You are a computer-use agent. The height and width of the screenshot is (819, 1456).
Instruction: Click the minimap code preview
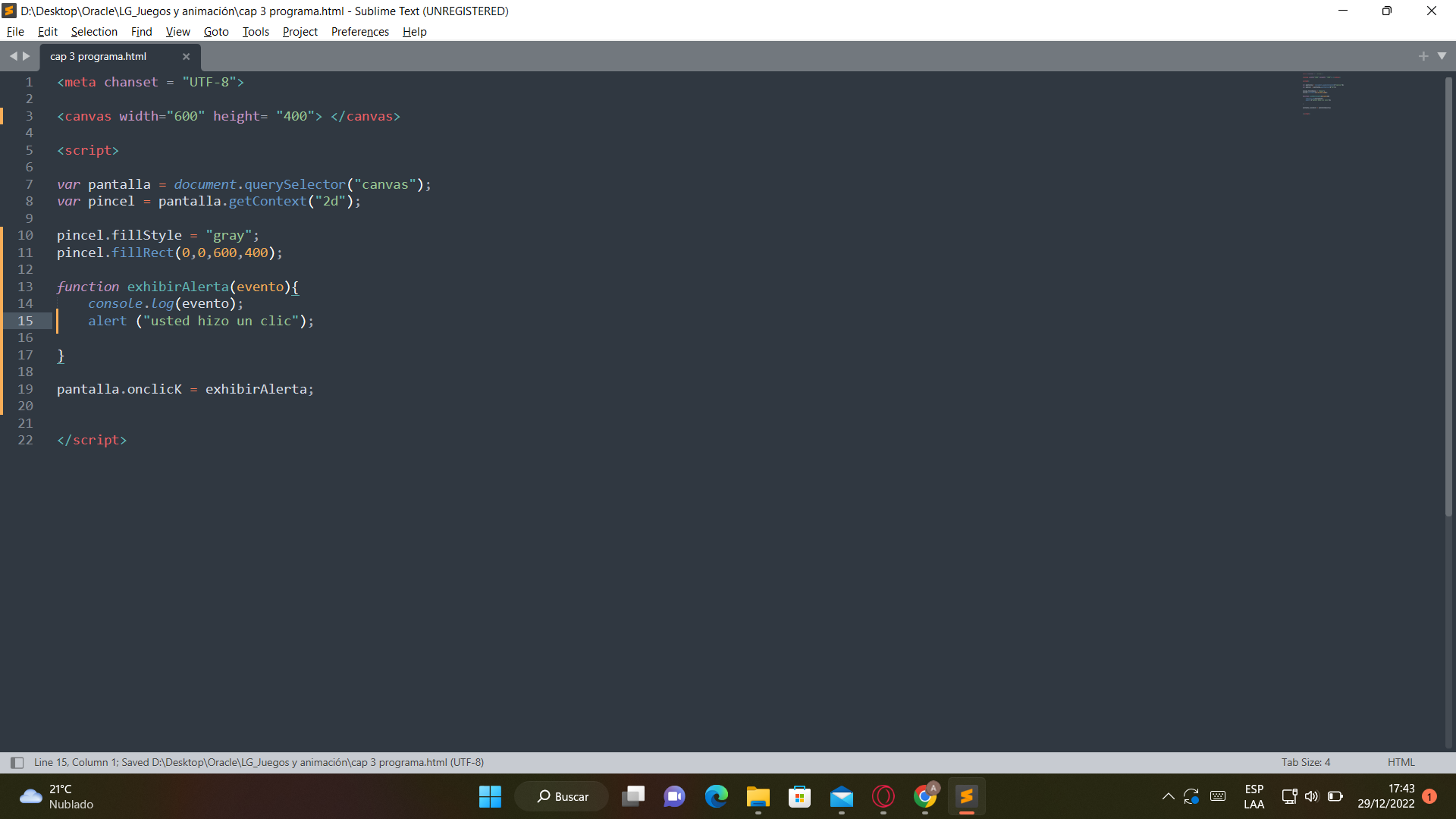1323,93
